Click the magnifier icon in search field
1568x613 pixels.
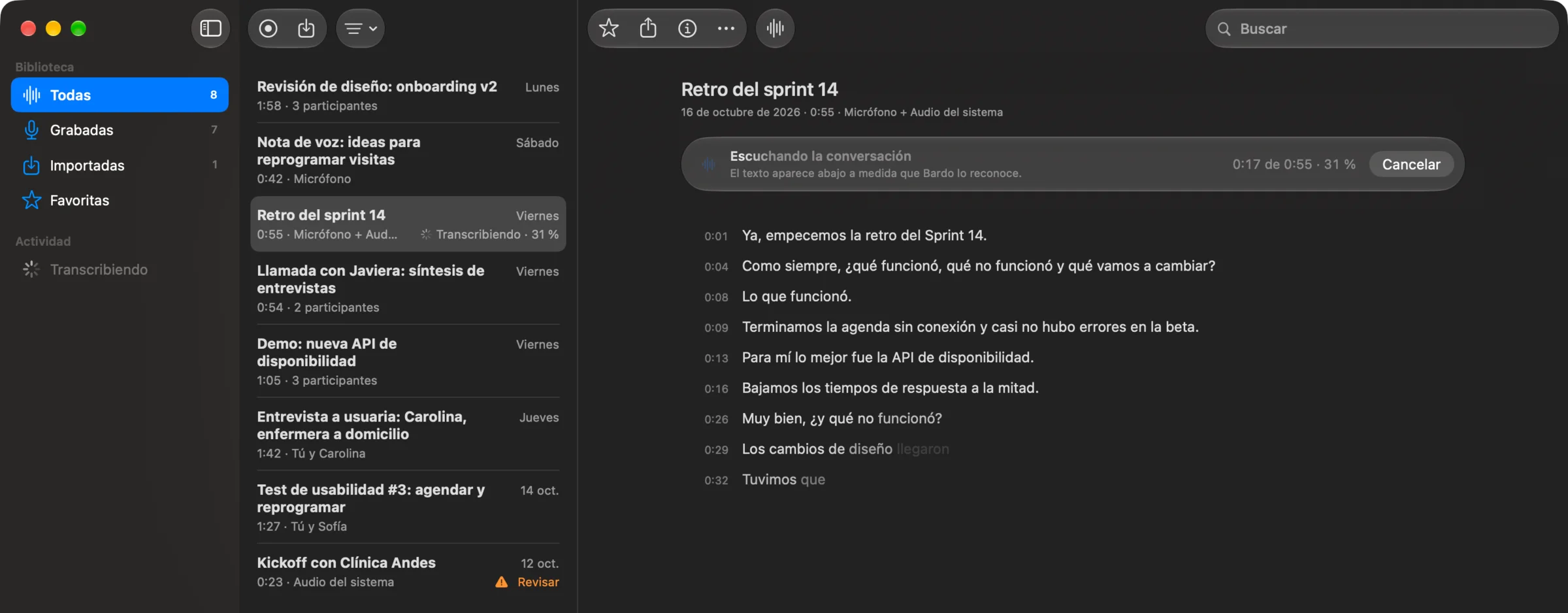[1224, 29]
